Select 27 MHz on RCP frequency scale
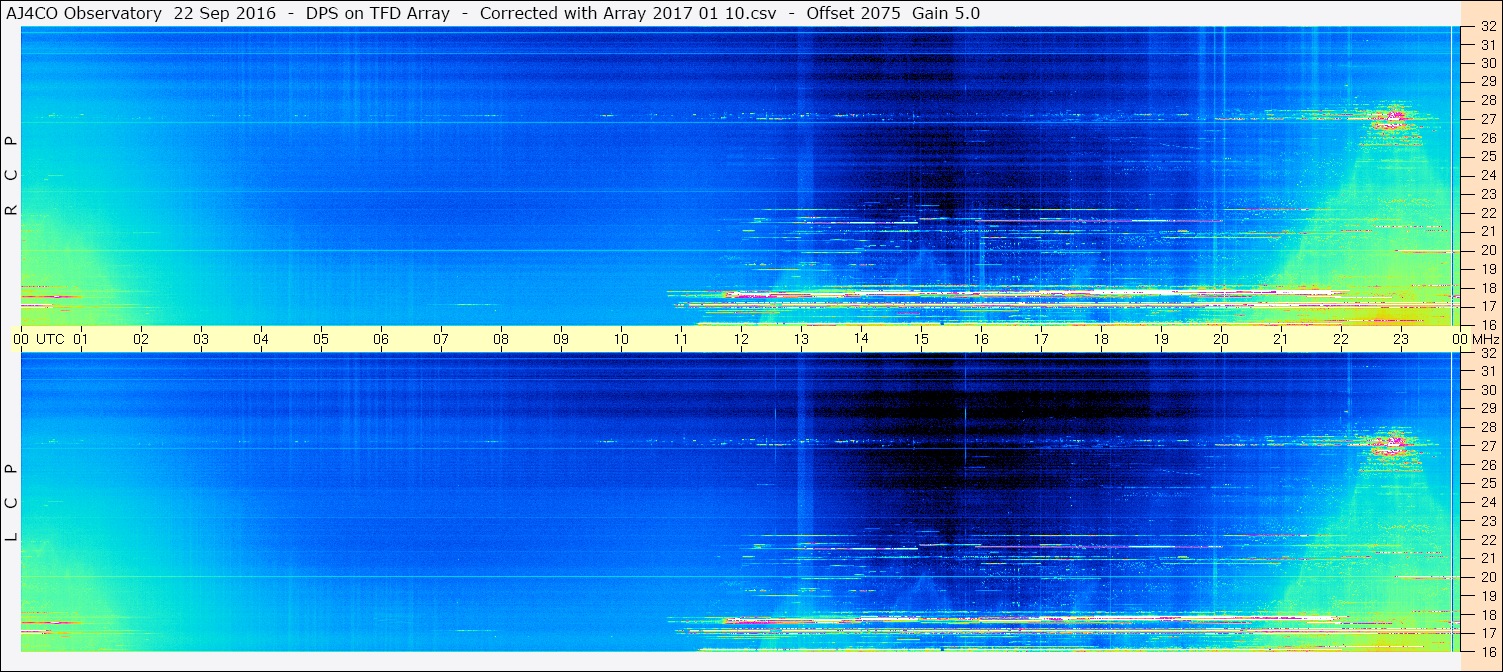1503x672 pixels. tap(1489, 120)
